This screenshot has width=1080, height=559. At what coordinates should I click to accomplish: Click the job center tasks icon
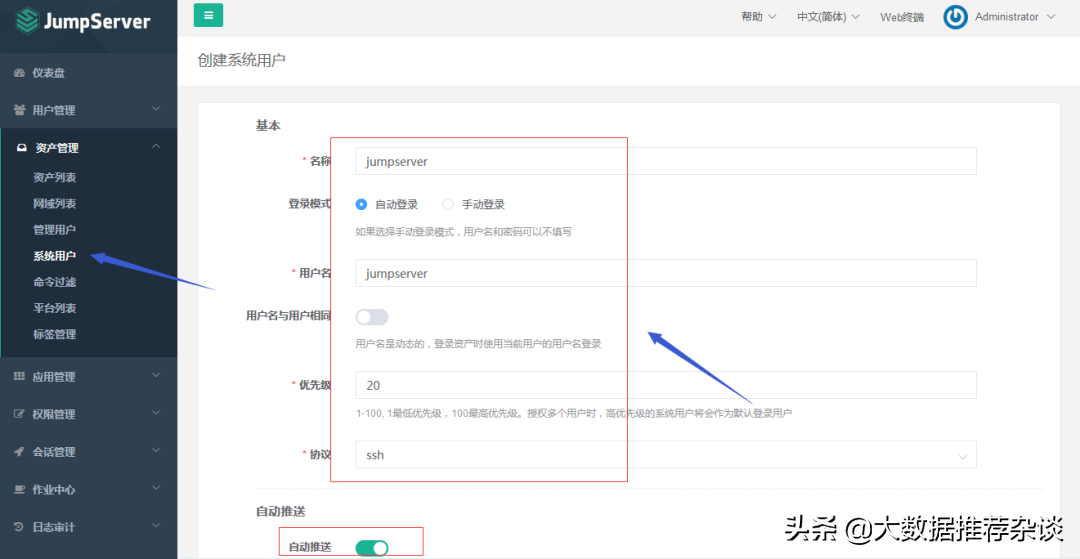click(x=19, y=489)
